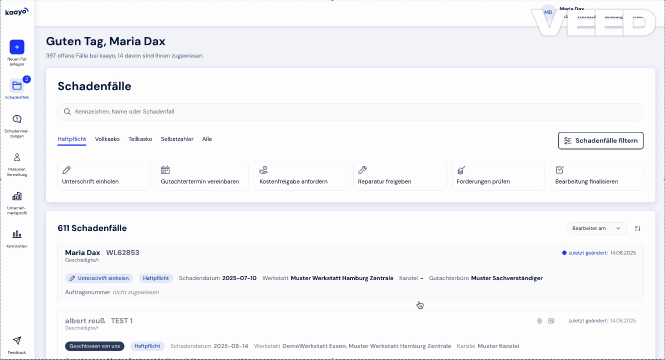The width and height of the screenshot is (665, 360).
Task: Click Haftpflicht badge on albert reuß case
Action: (147, 346)
